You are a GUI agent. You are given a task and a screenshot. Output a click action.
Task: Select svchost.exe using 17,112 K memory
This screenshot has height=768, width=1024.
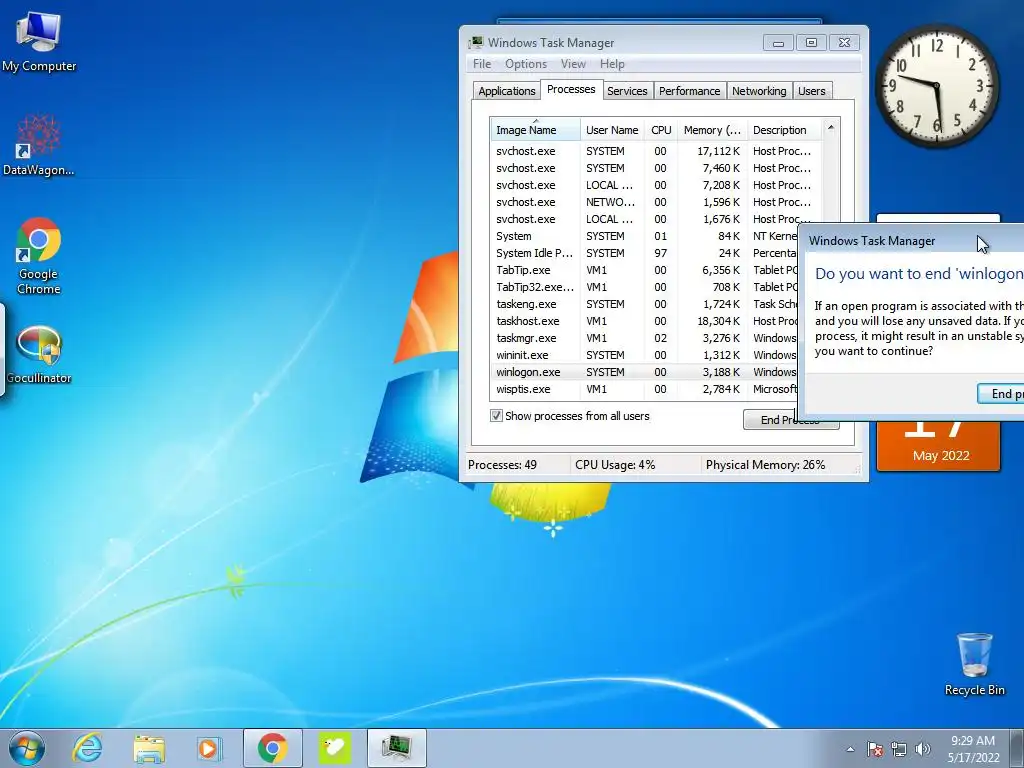point(656,151)
